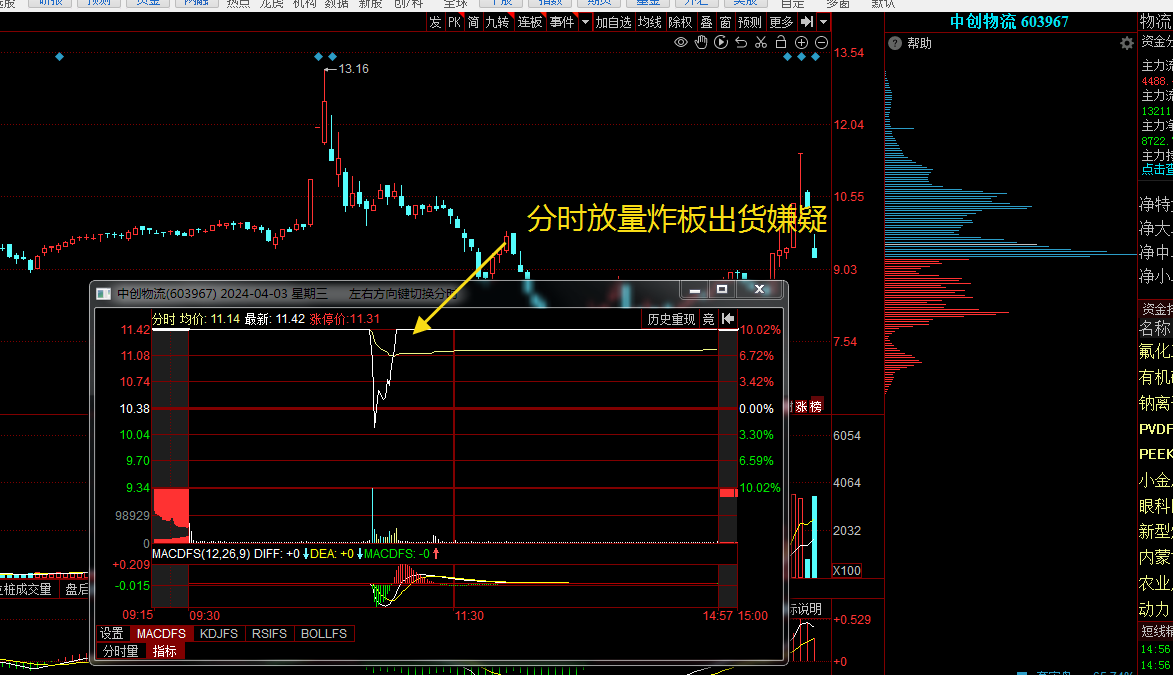This screenshot has height=675, width=1173.
Task: Select the hand pan tool
Action: pos(701,43)
